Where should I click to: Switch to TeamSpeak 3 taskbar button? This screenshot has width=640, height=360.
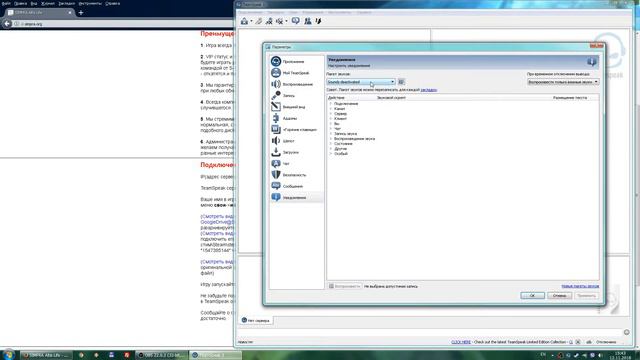(x=216, y=355)
